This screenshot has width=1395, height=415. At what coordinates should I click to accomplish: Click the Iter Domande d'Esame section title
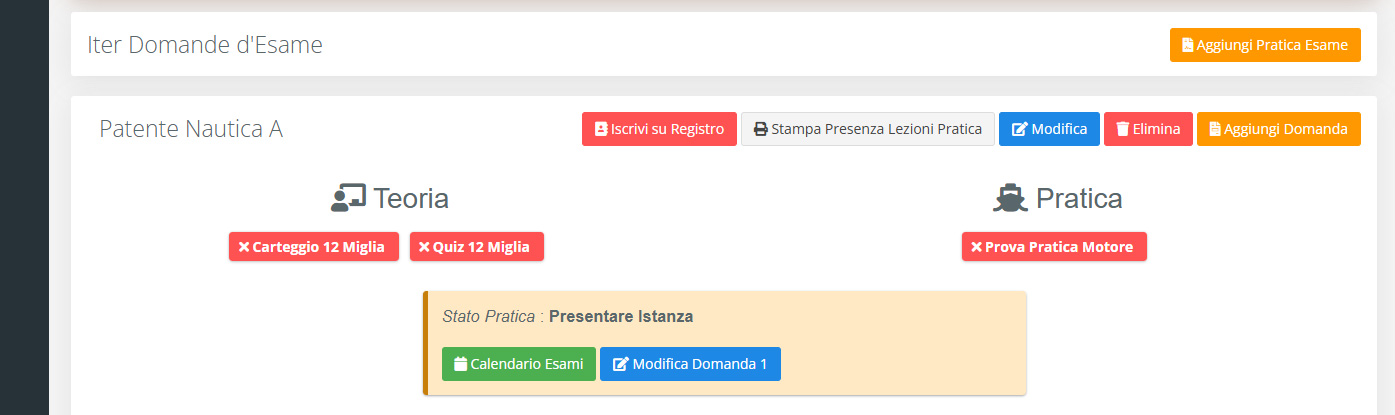205,45
